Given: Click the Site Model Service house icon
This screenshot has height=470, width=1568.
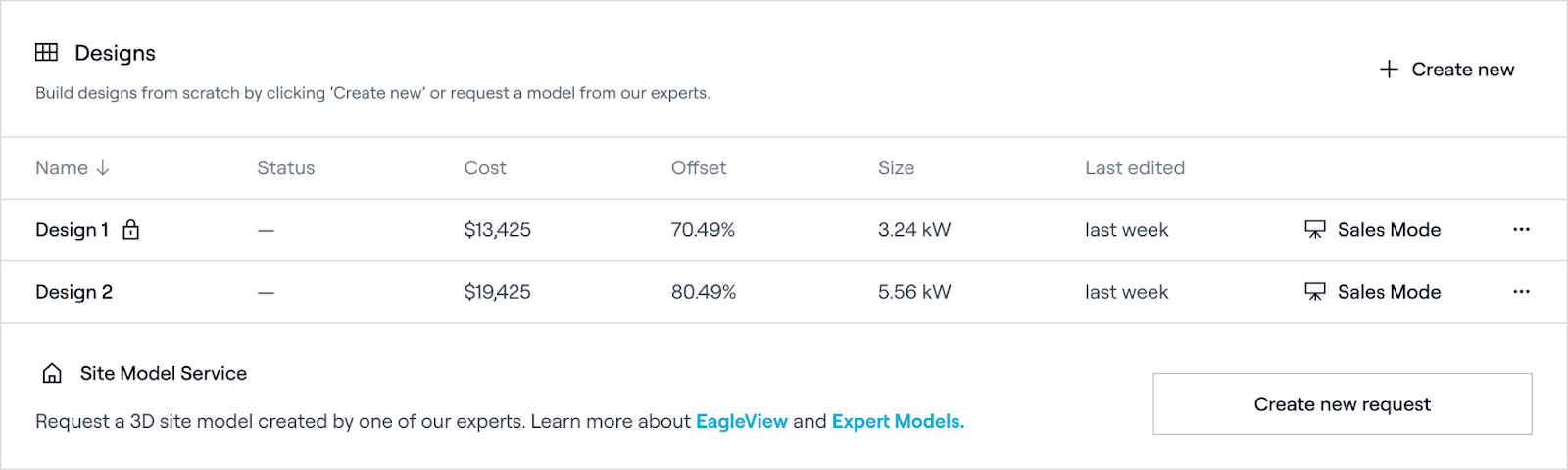Looking at the screenshot, I should coord(52,373).
